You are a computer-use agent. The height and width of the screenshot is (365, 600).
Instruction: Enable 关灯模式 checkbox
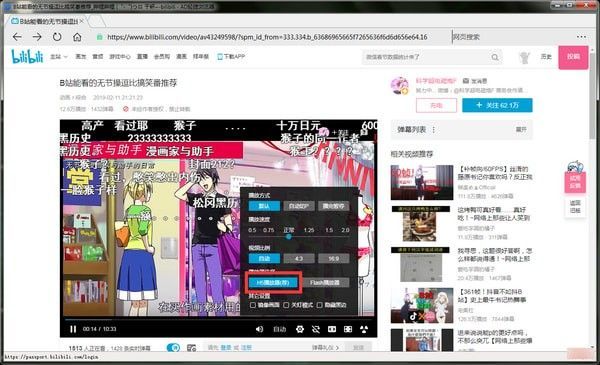[x=286, y=305]
